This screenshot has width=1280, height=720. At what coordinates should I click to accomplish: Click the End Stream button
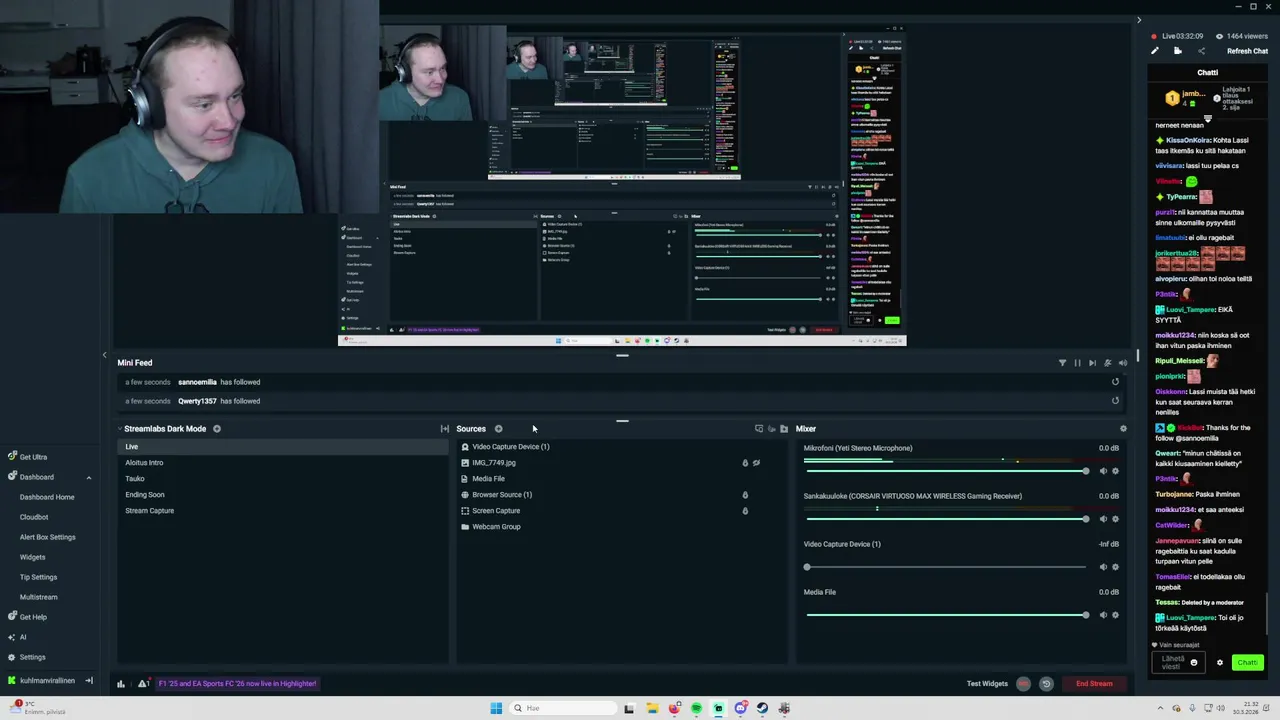(1094, 684)
